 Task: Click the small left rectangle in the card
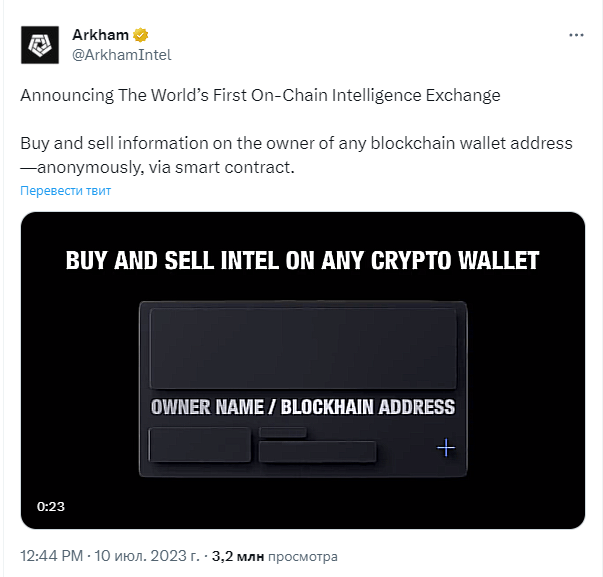200,444
